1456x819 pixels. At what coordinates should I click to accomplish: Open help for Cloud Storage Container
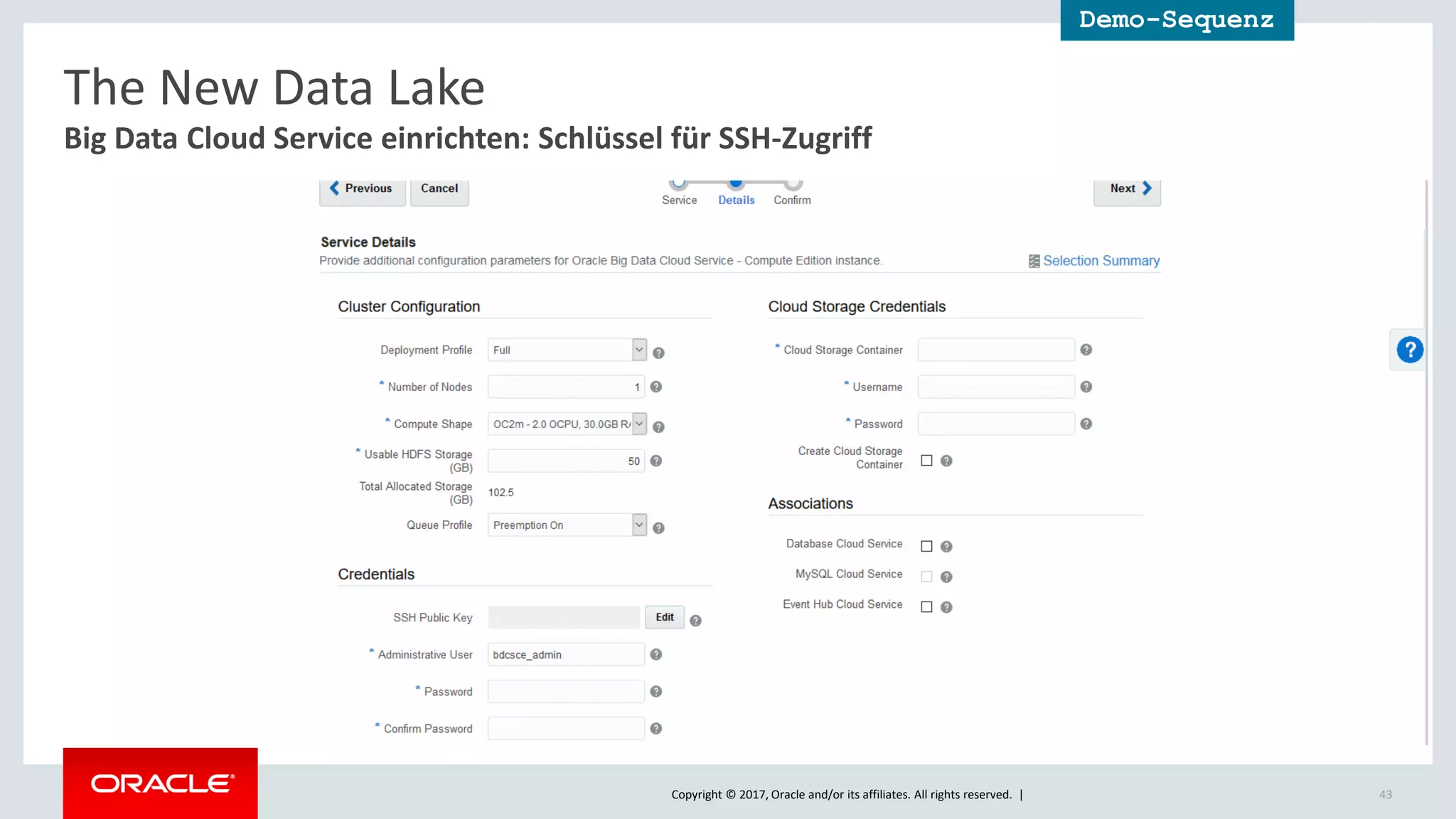tap(1086, 350)
